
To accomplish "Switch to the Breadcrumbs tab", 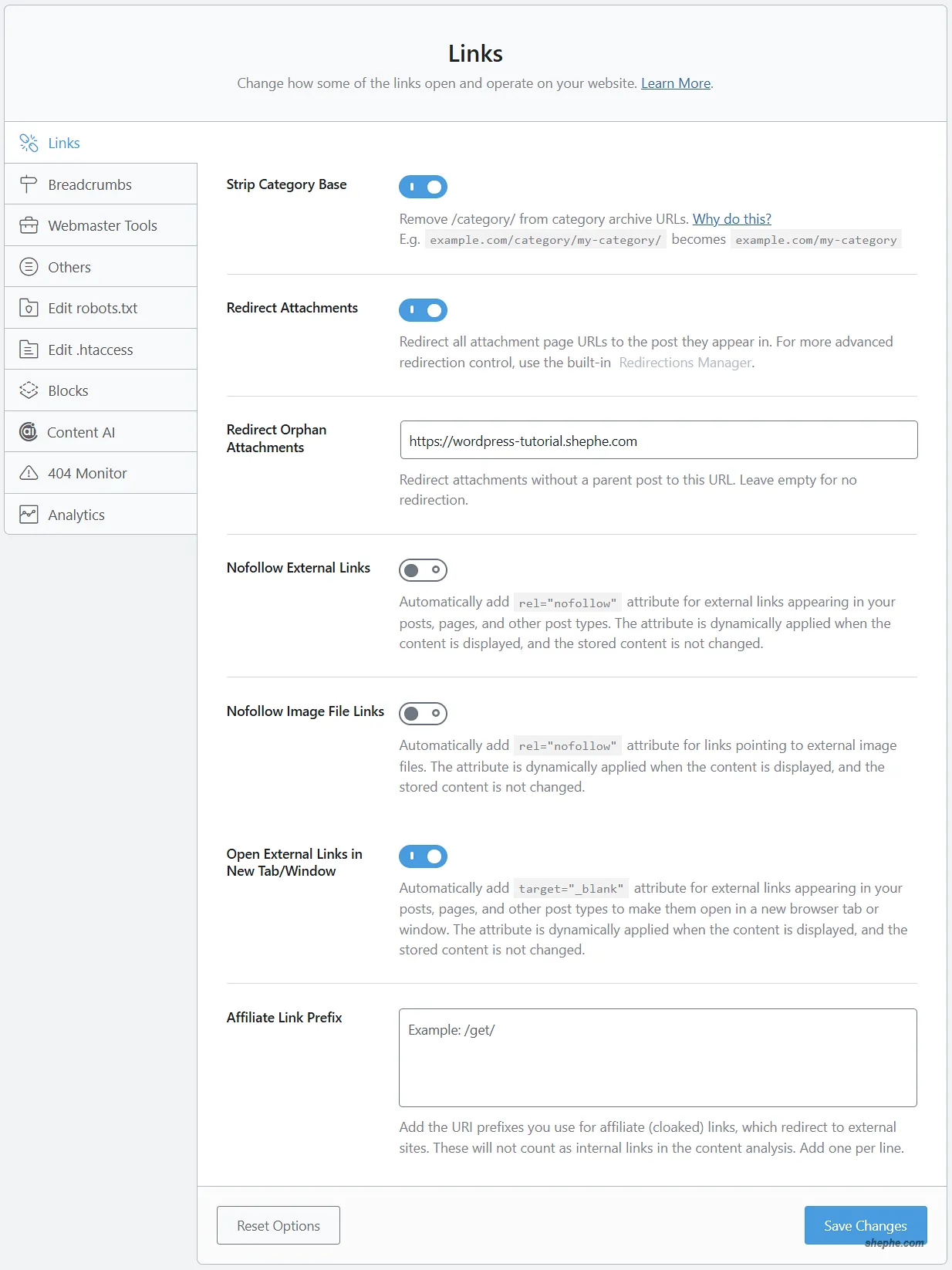I will [89, 184].
